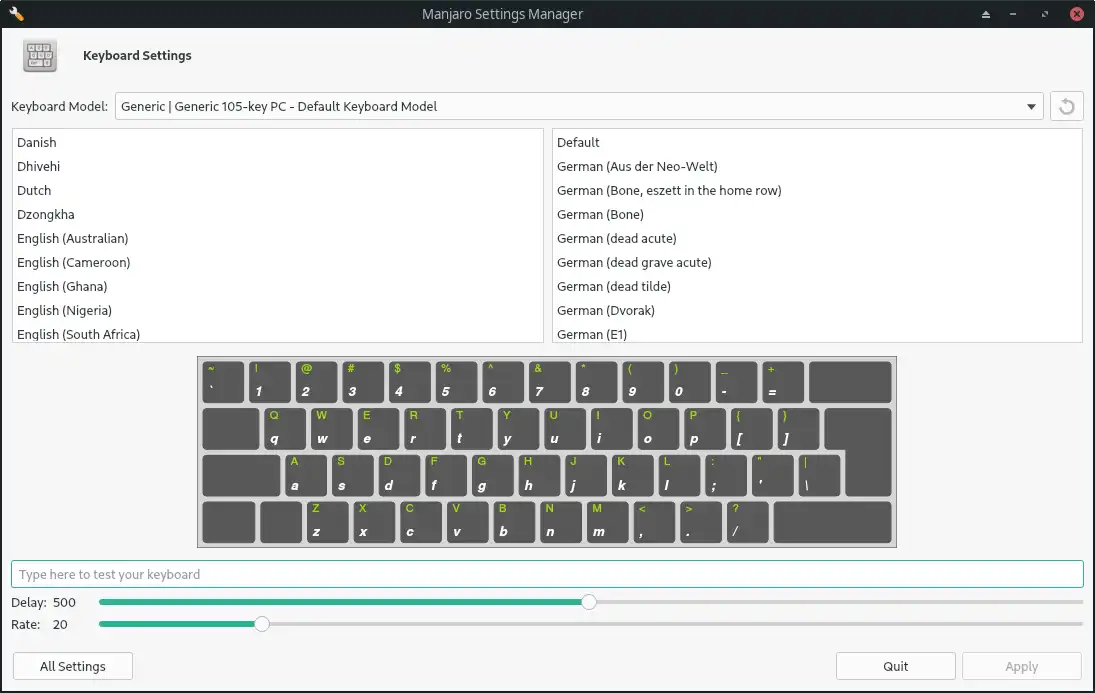Open the Keyboard Model dropdown
The height and width of the screenshot is (693, 1095).
(x=578, y=106)
